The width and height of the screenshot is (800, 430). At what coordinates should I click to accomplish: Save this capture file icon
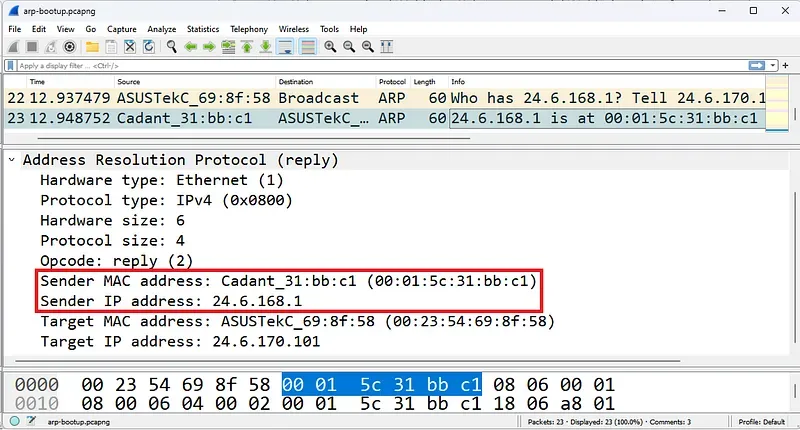pos(111,47)
